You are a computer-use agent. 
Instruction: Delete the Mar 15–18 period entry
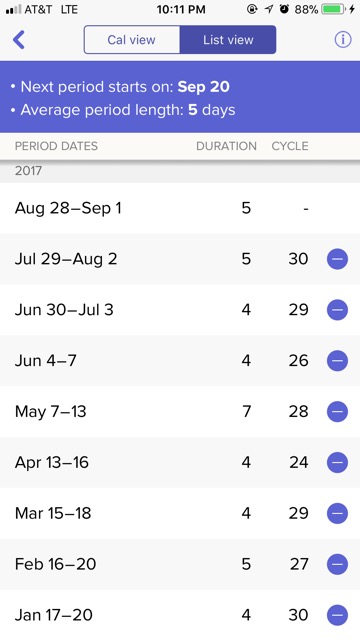tap(337, 513)
